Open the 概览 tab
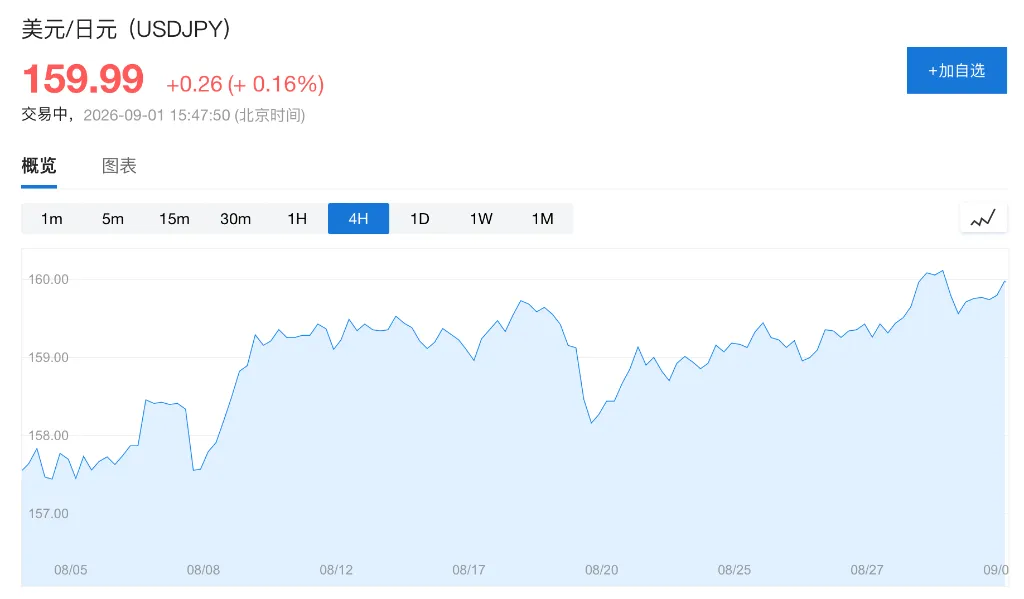 point(39,166)
